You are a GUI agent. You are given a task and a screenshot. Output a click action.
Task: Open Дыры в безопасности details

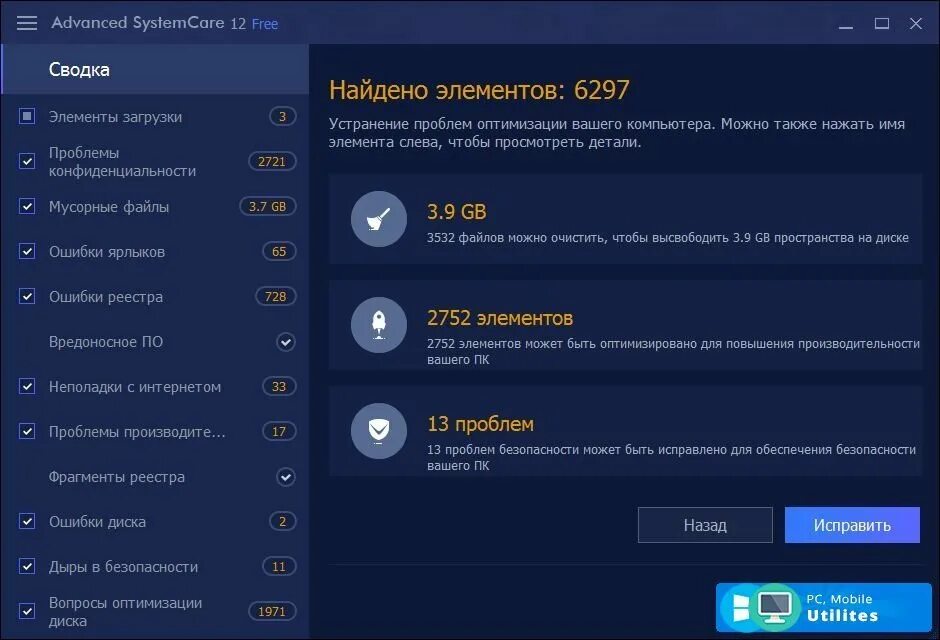[x=123, y=567]
